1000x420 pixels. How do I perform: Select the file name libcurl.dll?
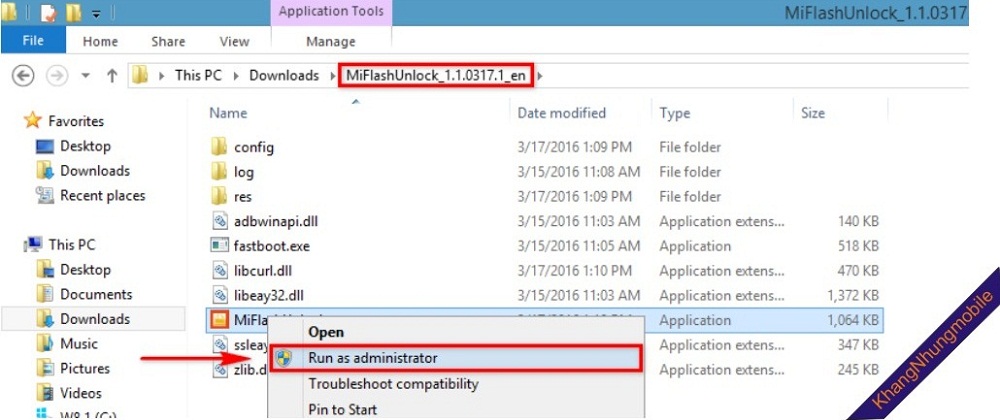click(263, 271)
